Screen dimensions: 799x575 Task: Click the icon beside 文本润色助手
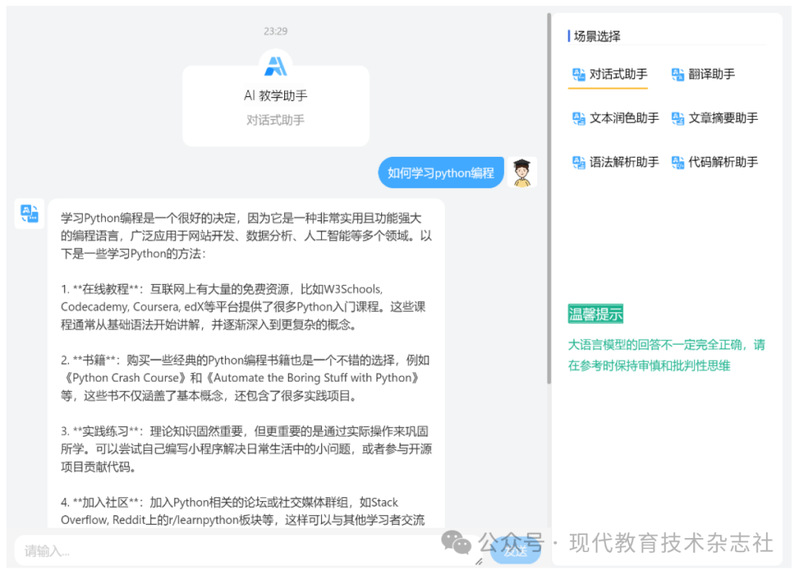pyautogui.click(x=578, y=118)
